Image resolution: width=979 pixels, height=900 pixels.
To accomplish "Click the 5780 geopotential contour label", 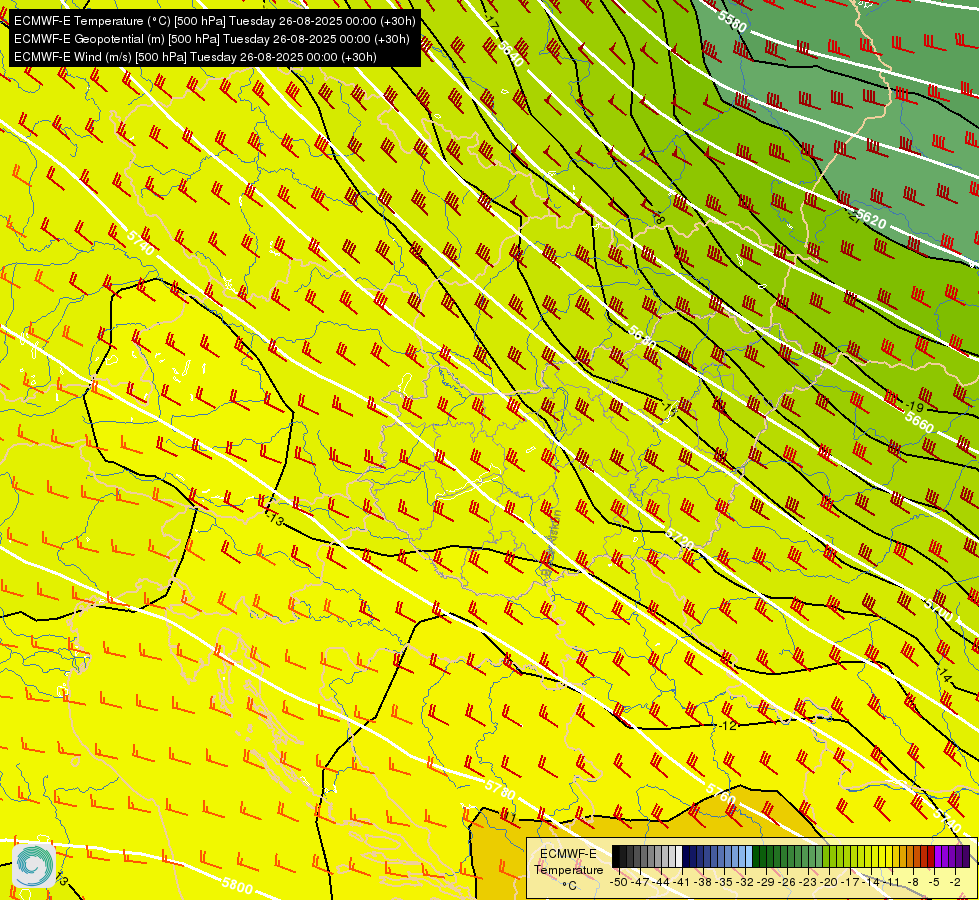I will [x=500, y=790].
